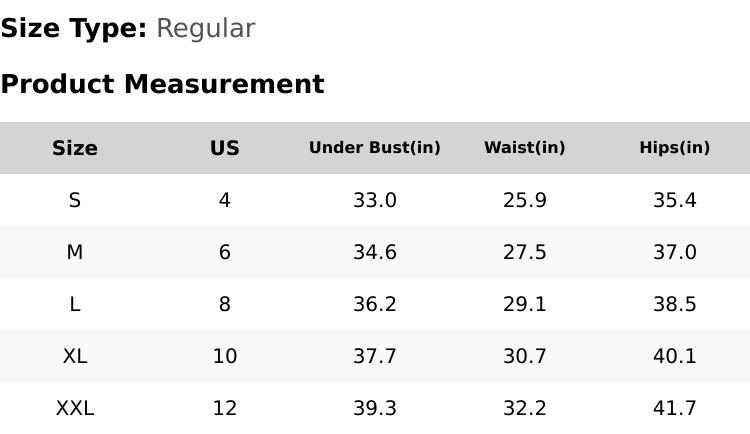Click the Waist(in) column header
This screenshot has height=434, width=750.
[x=525, y=148]
